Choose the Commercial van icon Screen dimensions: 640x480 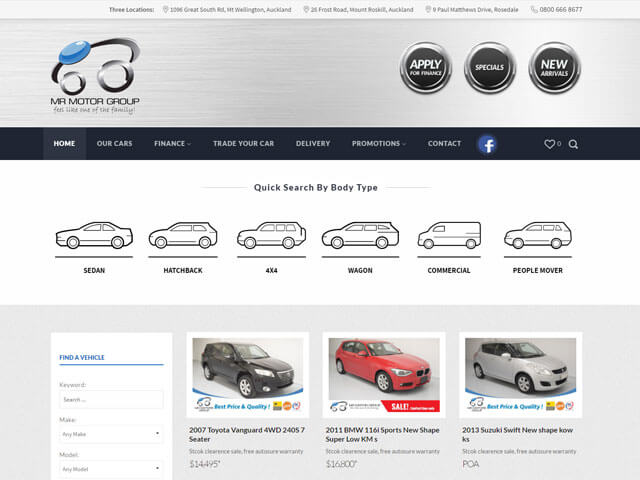coord(449,236)
